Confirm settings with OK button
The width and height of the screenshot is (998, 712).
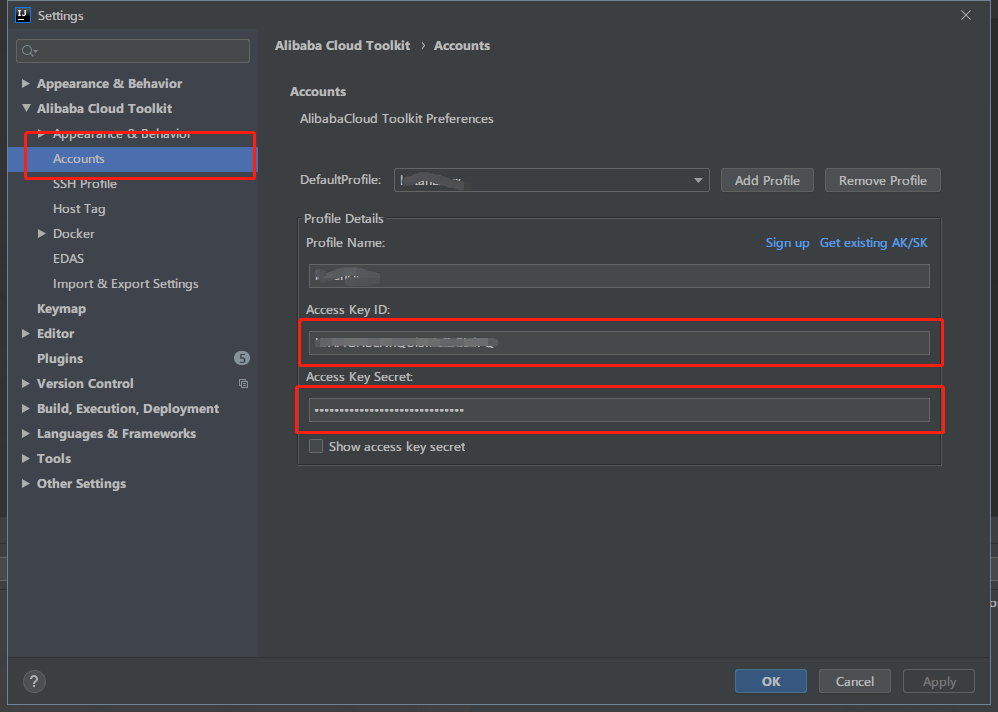pos(771,681)
